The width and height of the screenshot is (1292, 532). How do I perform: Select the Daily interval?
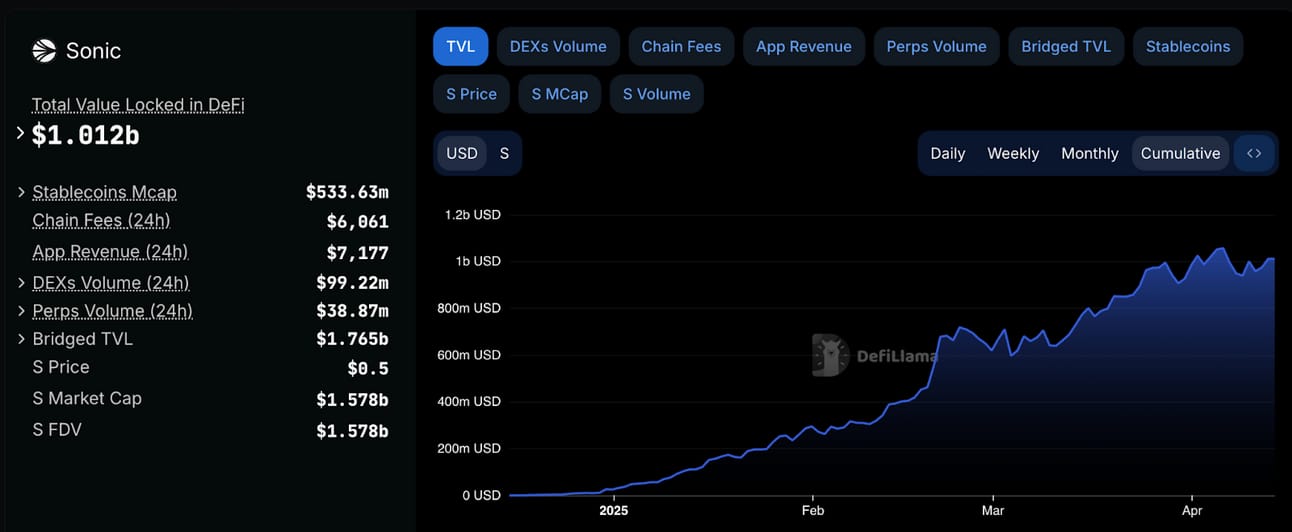tap(948, 153)
